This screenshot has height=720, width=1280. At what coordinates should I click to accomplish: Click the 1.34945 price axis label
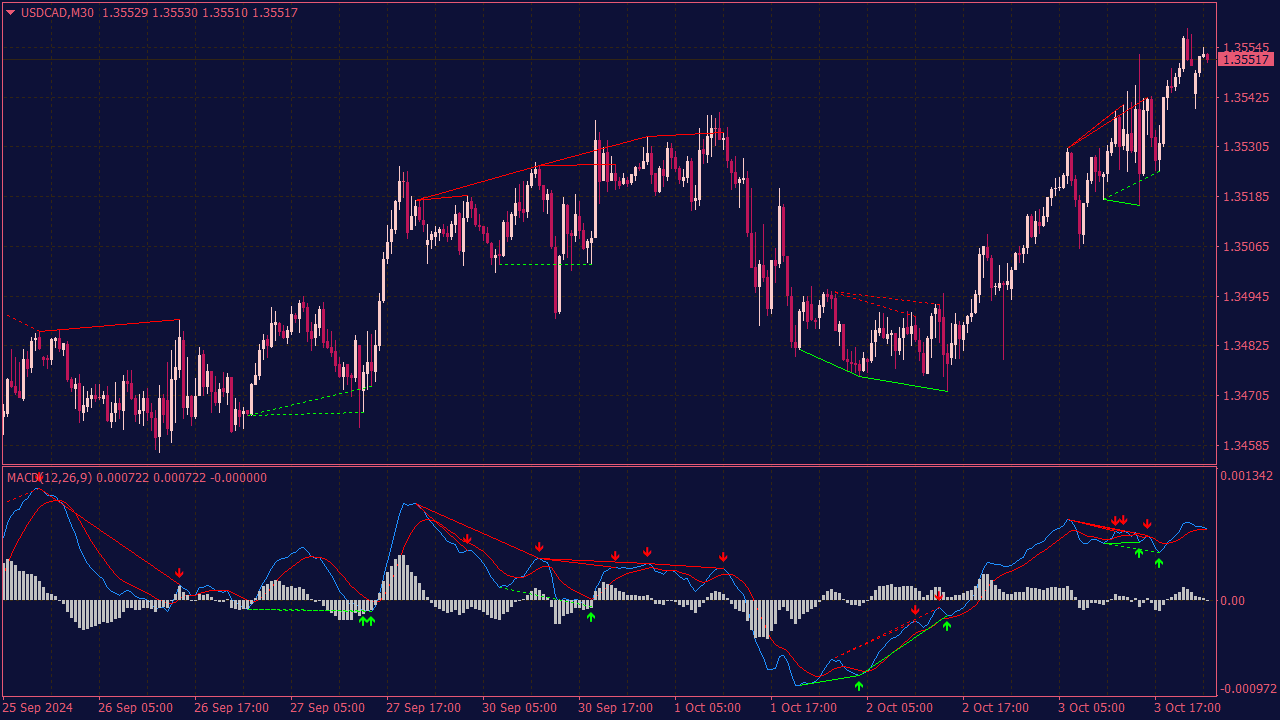(1246, 297)
